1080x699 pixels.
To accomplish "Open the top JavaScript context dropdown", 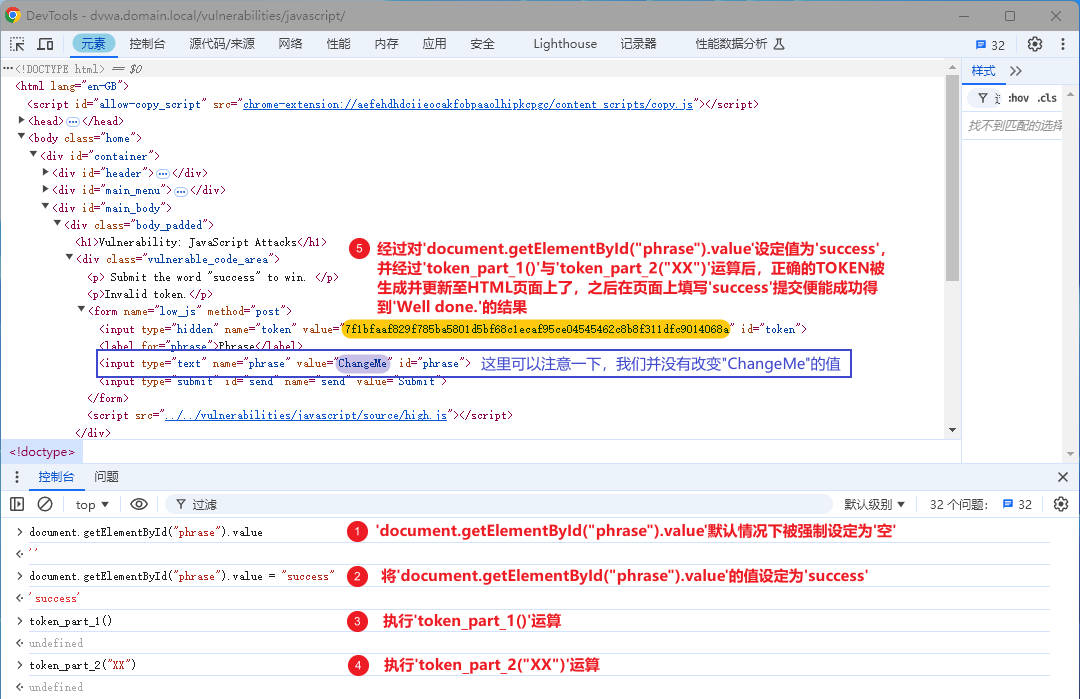I will tap(92, 505).
